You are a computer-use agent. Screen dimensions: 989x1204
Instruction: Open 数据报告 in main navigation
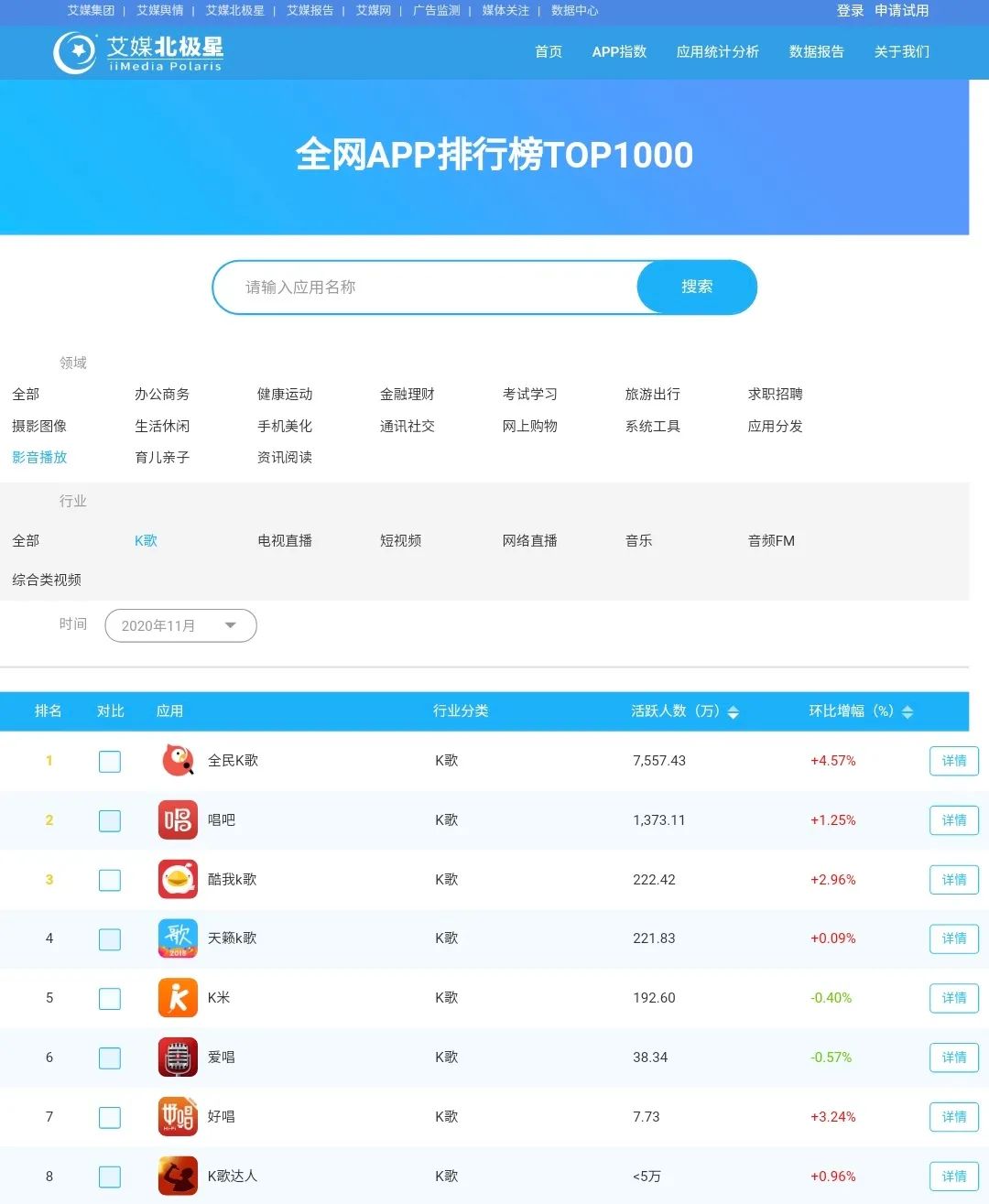click(x=817, y=52)
